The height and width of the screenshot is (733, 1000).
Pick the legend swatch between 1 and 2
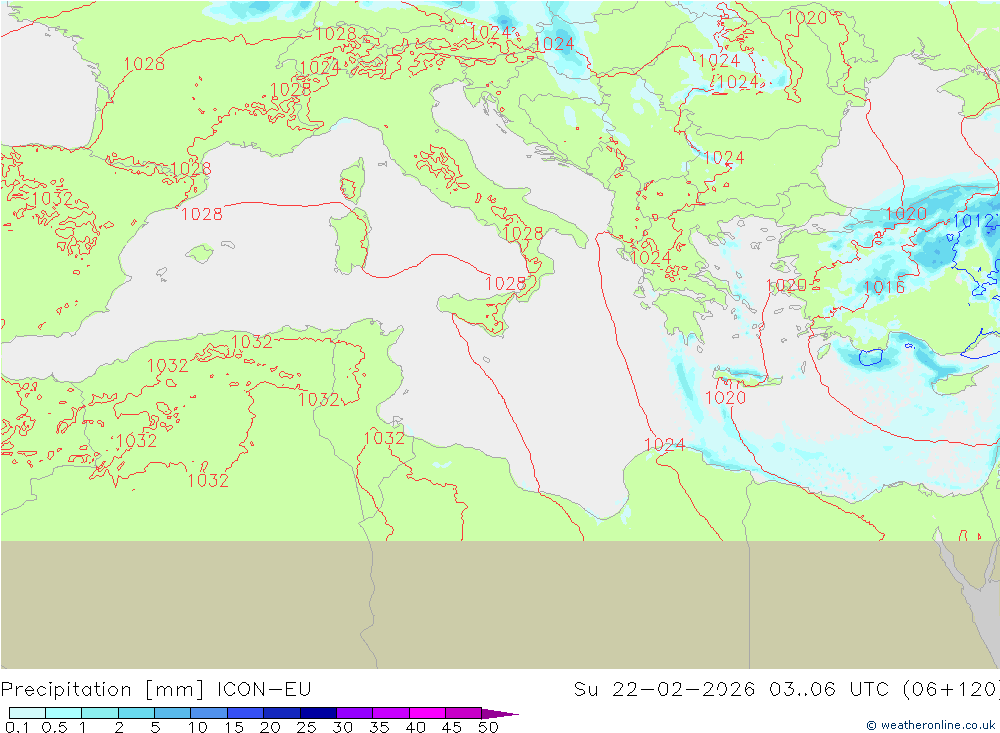pos(99,713)
